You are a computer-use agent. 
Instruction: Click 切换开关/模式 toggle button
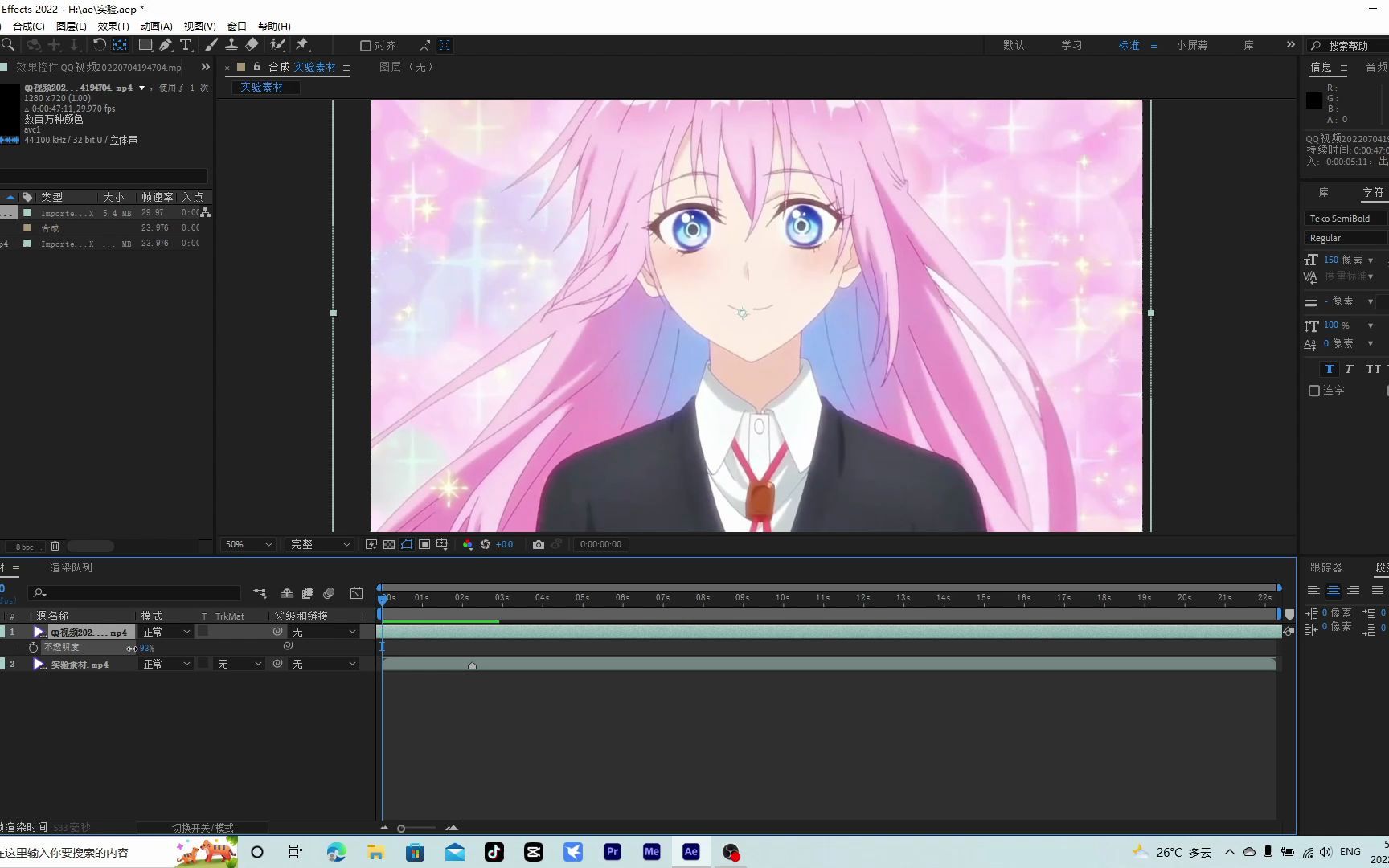click(x=203, y=828)
